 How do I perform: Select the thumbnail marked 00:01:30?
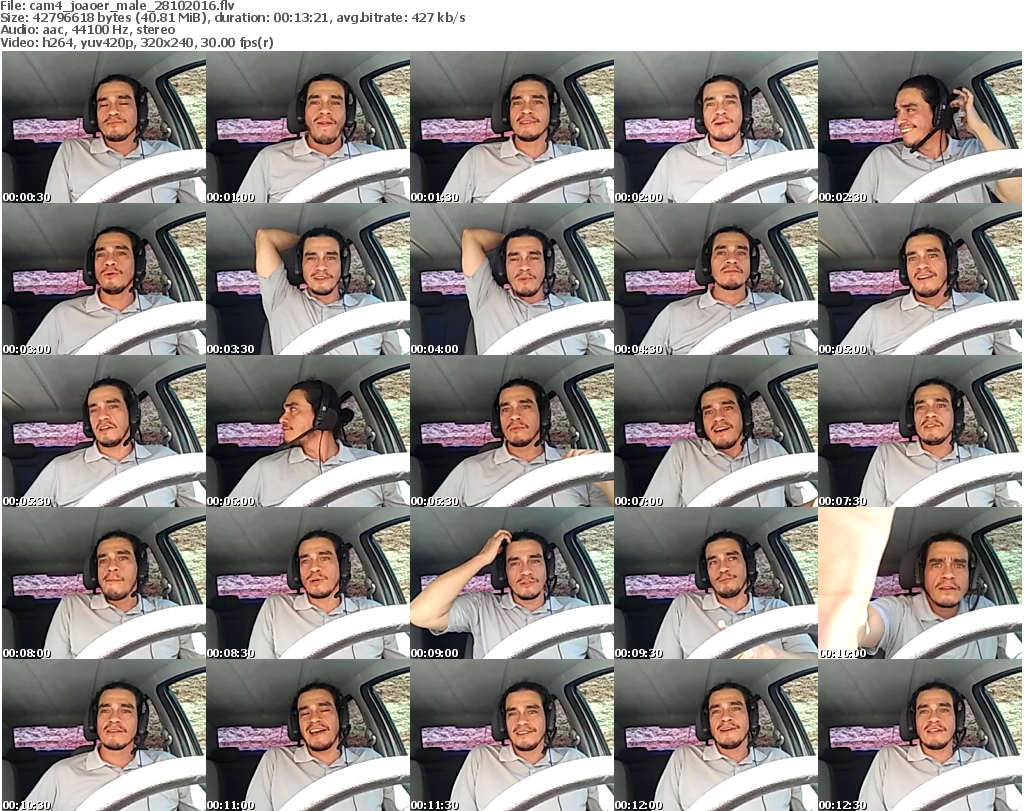tap(512, 127)
